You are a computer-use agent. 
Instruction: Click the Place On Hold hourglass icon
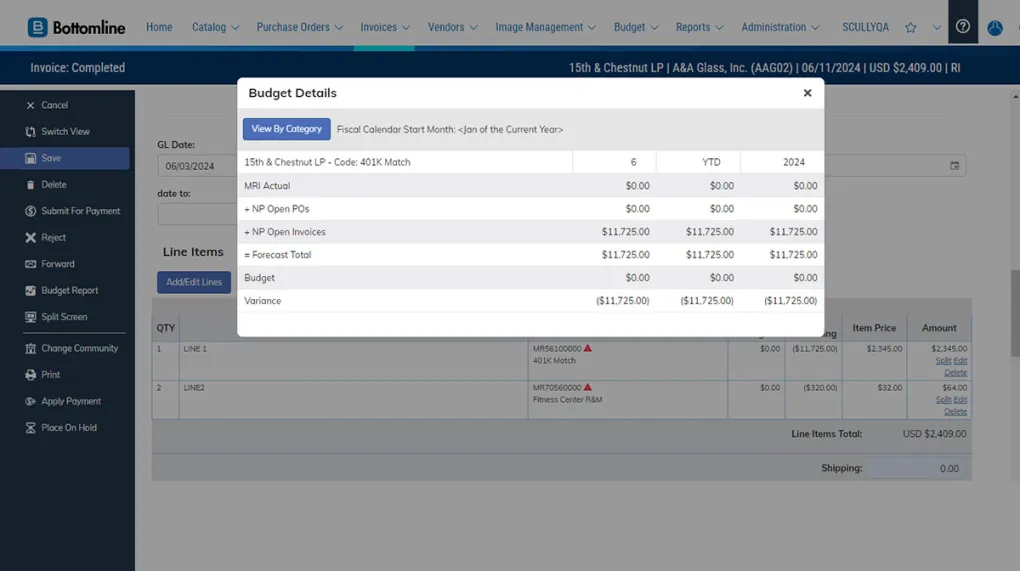(x=30, y=428)
